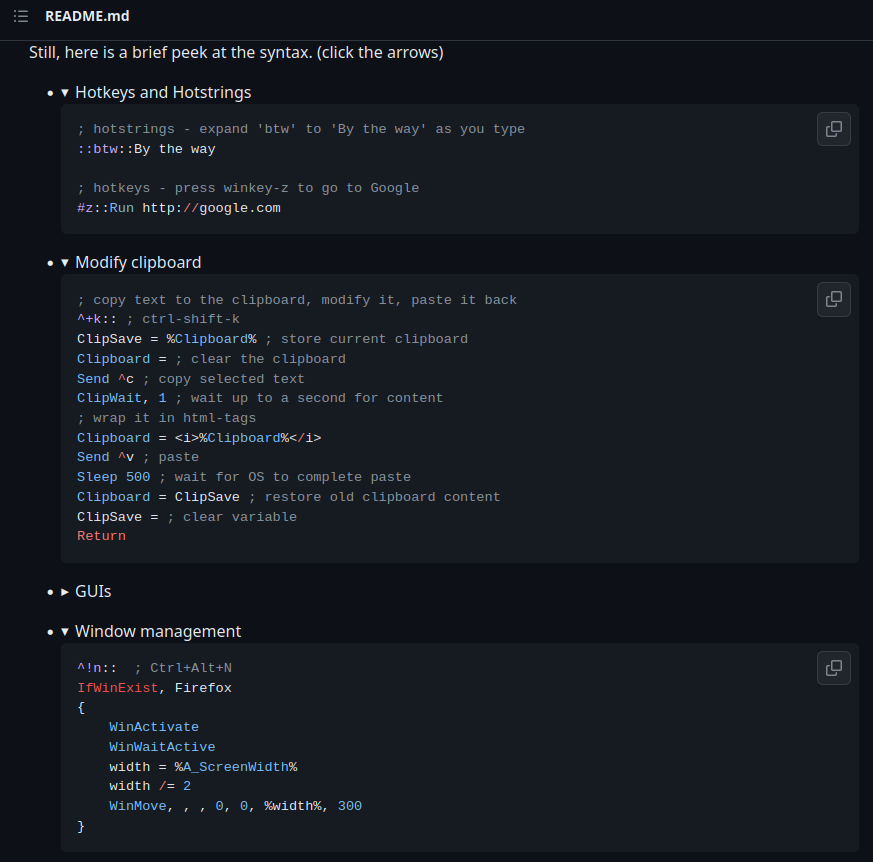Click the 'Hotkeys and Hotstrings' heading text
The width and height of the screenshot is (873, 862).
pyautogui.click(x=163, y=92)
